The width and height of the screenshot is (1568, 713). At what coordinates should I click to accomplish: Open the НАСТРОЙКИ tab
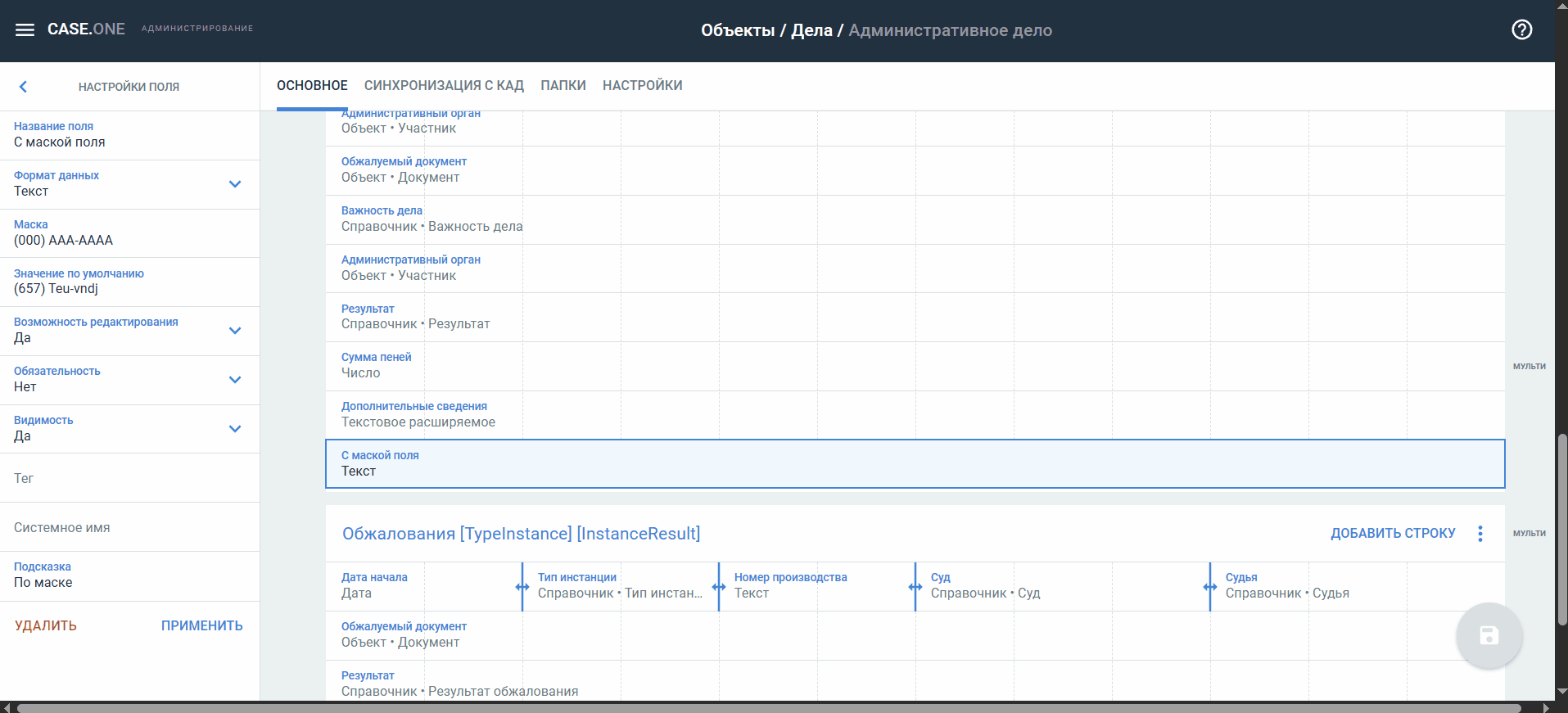pyautogui.click(x=643, y=86)
